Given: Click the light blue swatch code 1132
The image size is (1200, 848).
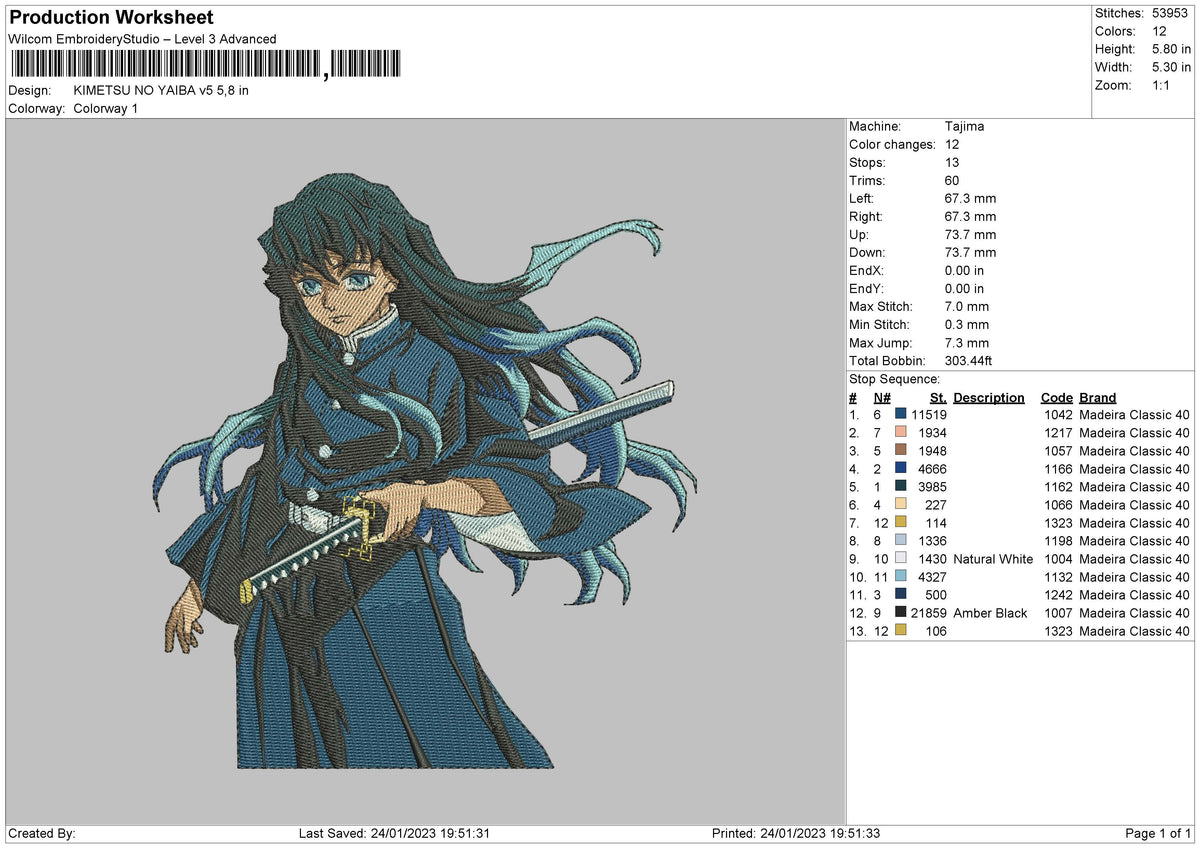Looking at the screenshot, I should [x=901, y=576].
